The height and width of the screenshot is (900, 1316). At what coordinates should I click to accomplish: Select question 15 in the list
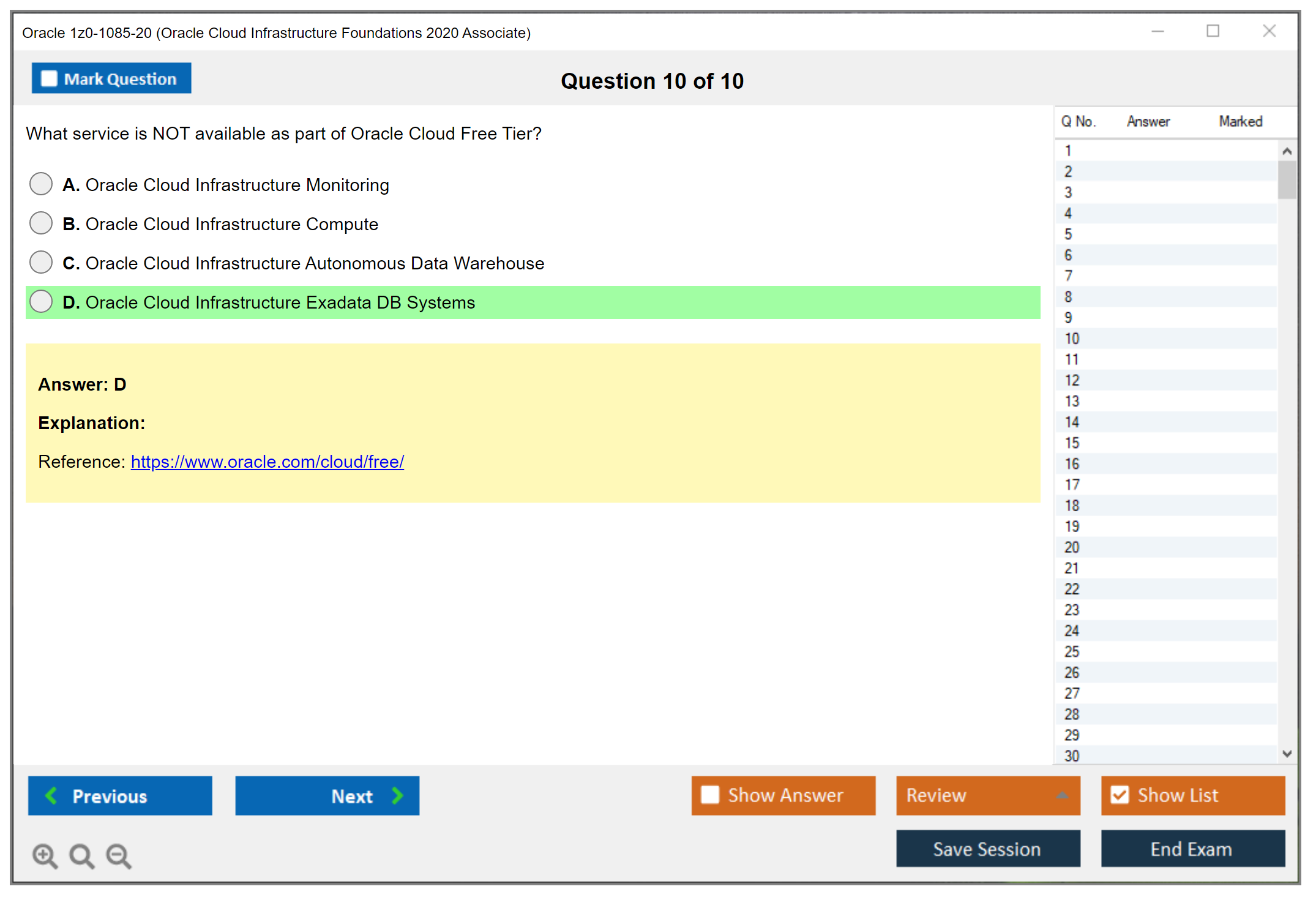tap(1072, 443)
